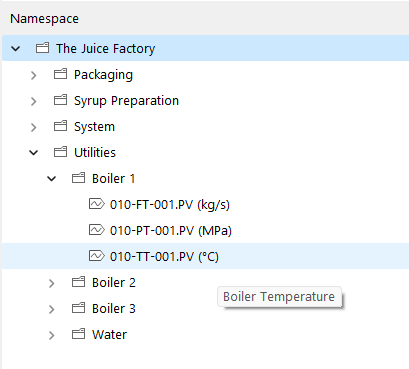Click the folder icon next to Syrup Preparation
Image resolution: width=409 pixels, height=369 pixels.
[60, 100]
